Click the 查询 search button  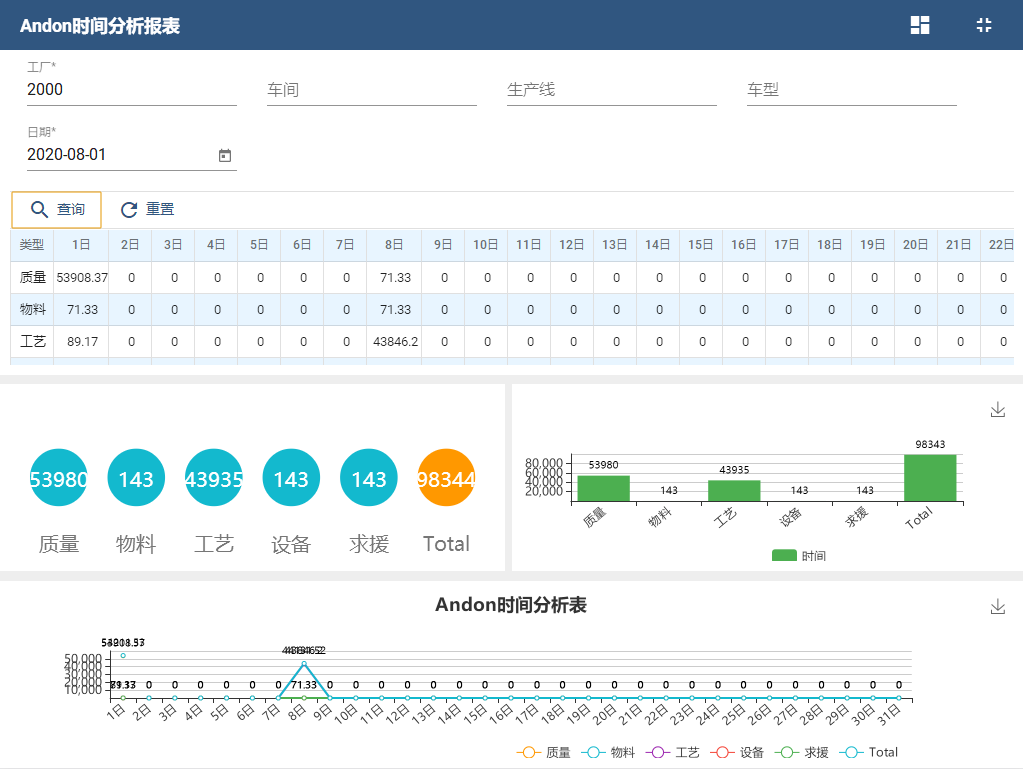tap(57, 209)
